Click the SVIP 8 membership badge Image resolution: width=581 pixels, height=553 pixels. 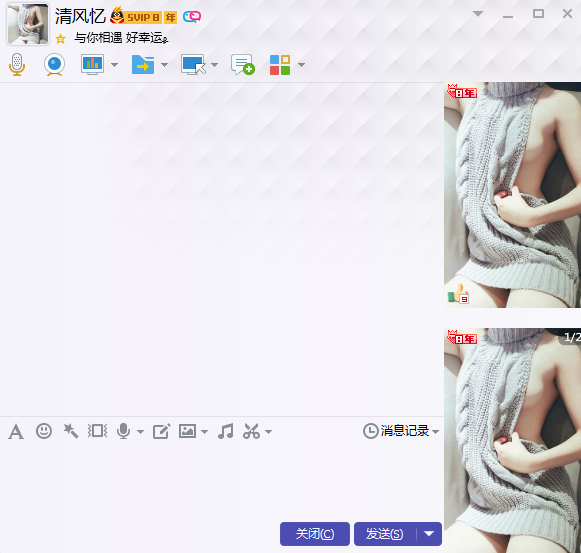pos(136,16)
